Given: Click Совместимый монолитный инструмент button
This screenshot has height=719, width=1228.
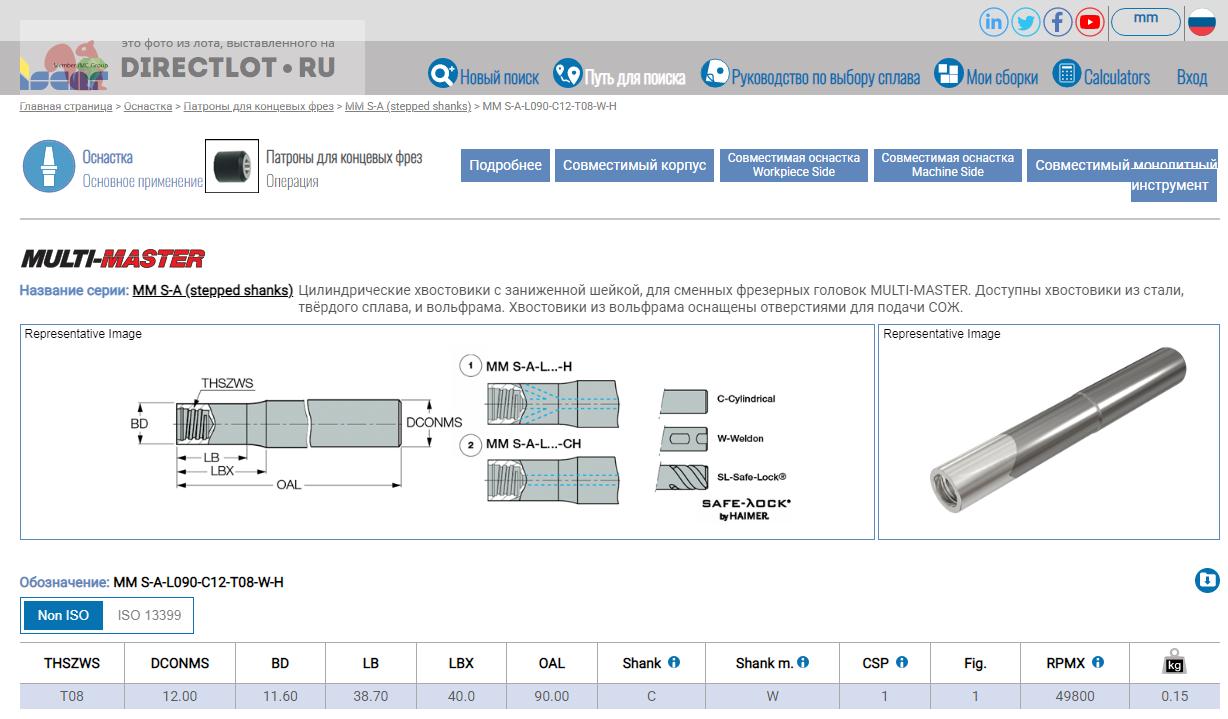Looking at the screenshot, I should coord(1124,175).
